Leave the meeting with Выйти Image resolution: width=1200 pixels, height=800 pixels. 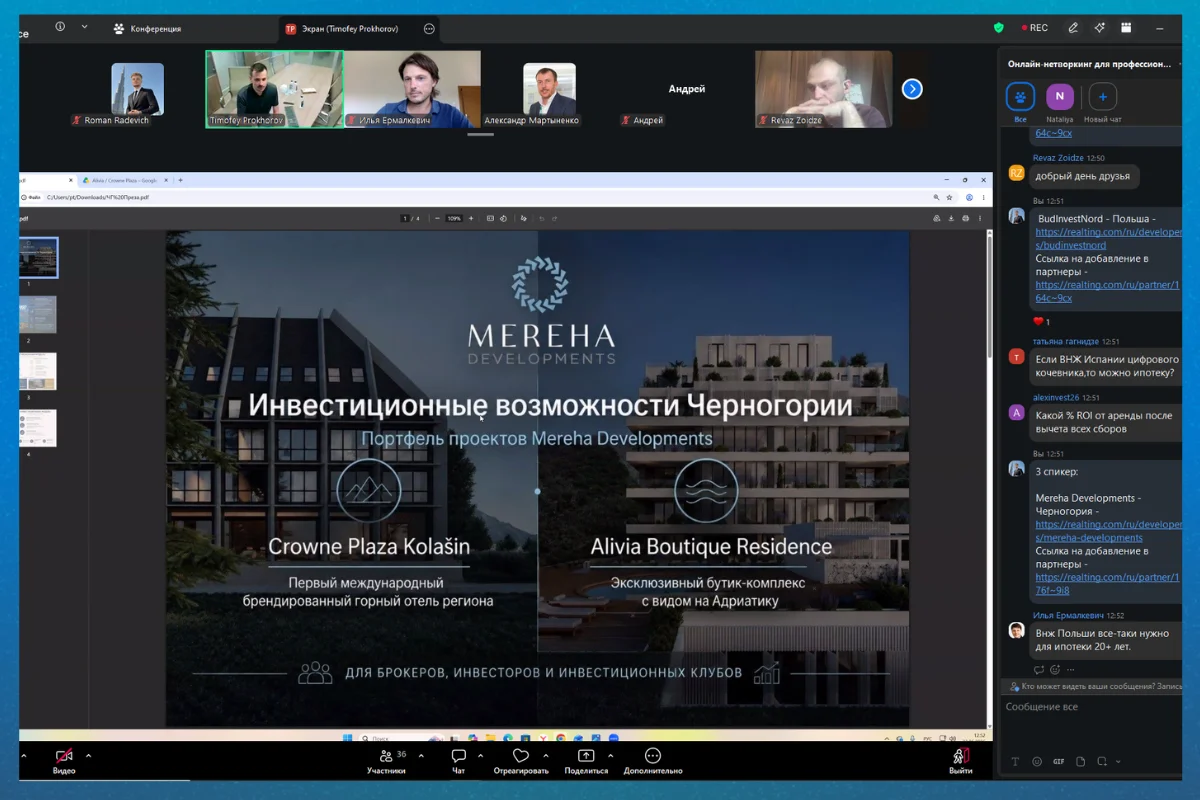[961, 761]
